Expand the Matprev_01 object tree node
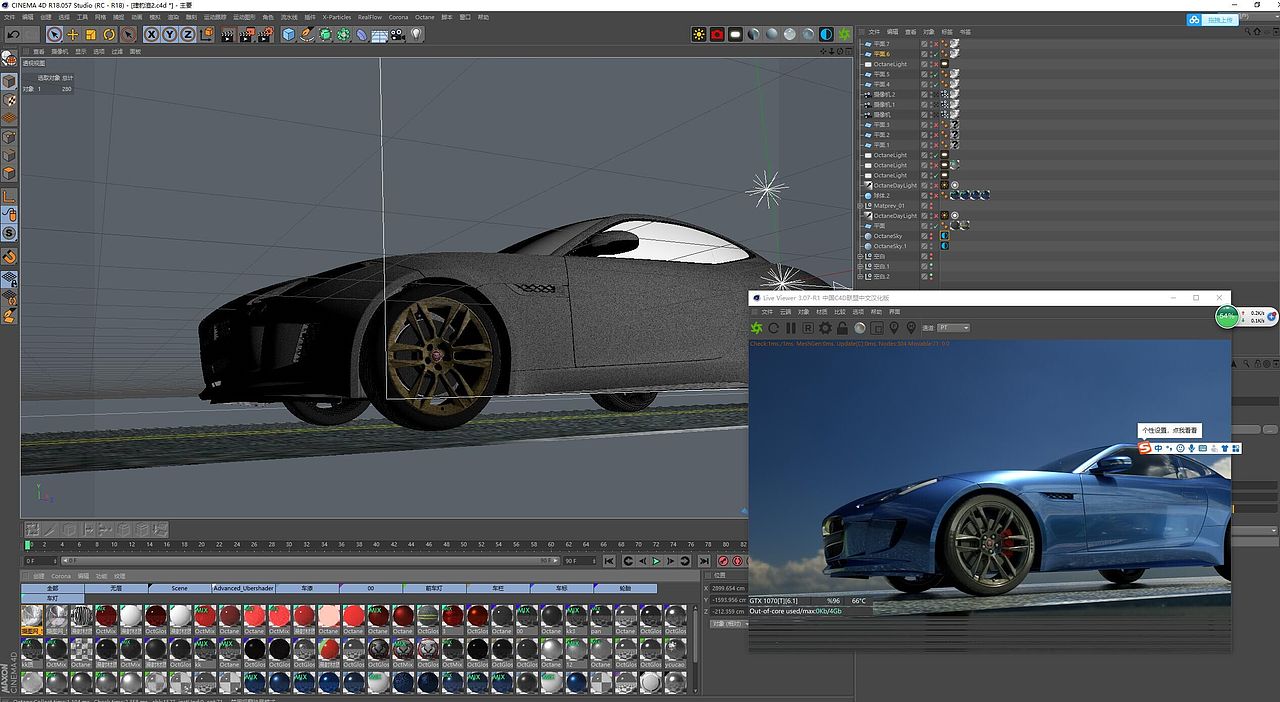The image size is (1280, 702). [x=860, y=206]
